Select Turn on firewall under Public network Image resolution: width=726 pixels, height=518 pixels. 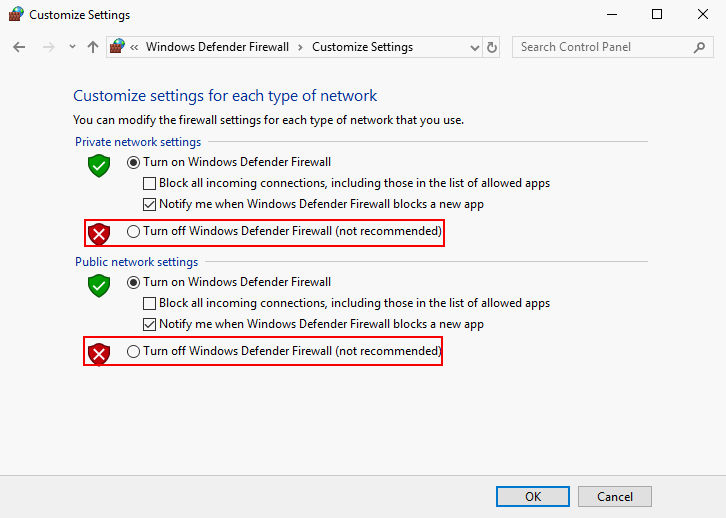(133, 282)
